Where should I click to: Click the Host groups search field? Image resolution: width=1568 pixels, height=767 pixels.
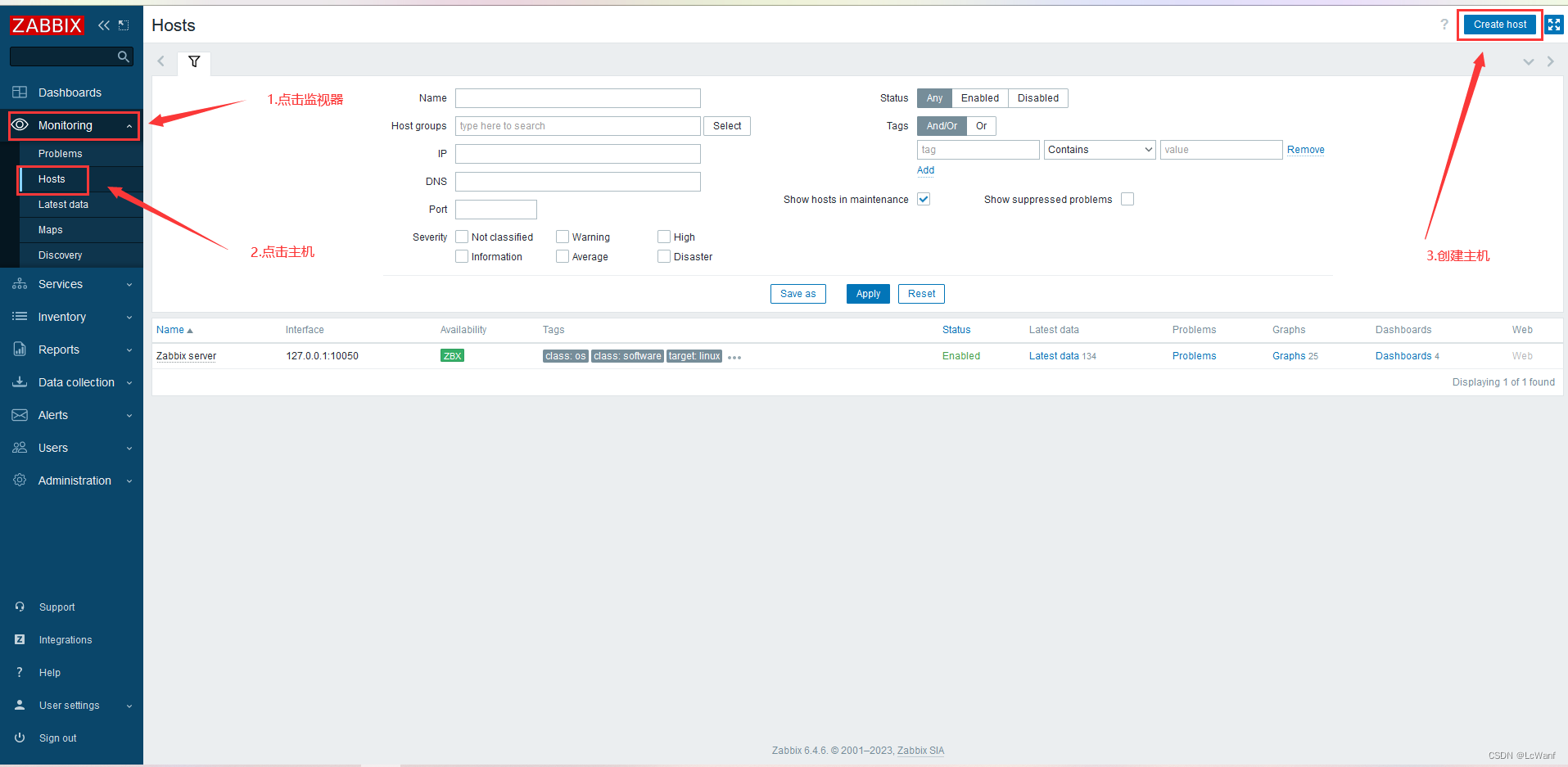[578, 126]
